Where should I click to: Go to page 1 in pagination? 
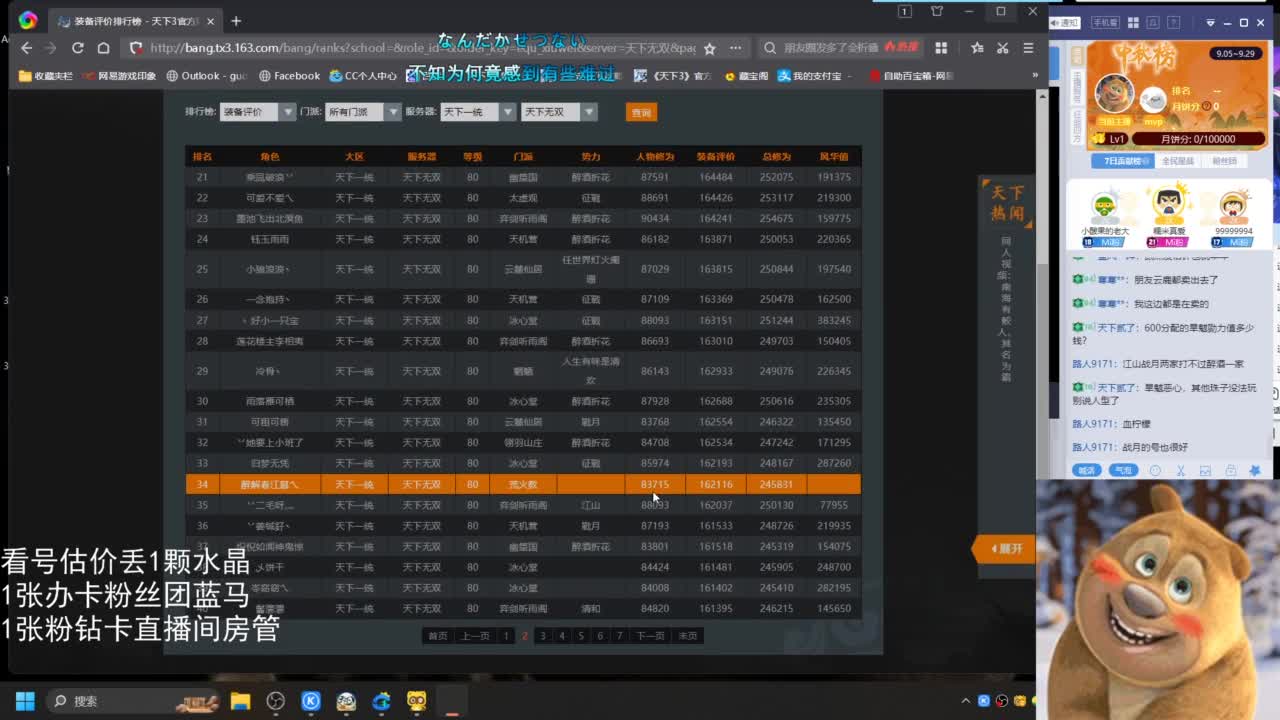click(506, 635)
